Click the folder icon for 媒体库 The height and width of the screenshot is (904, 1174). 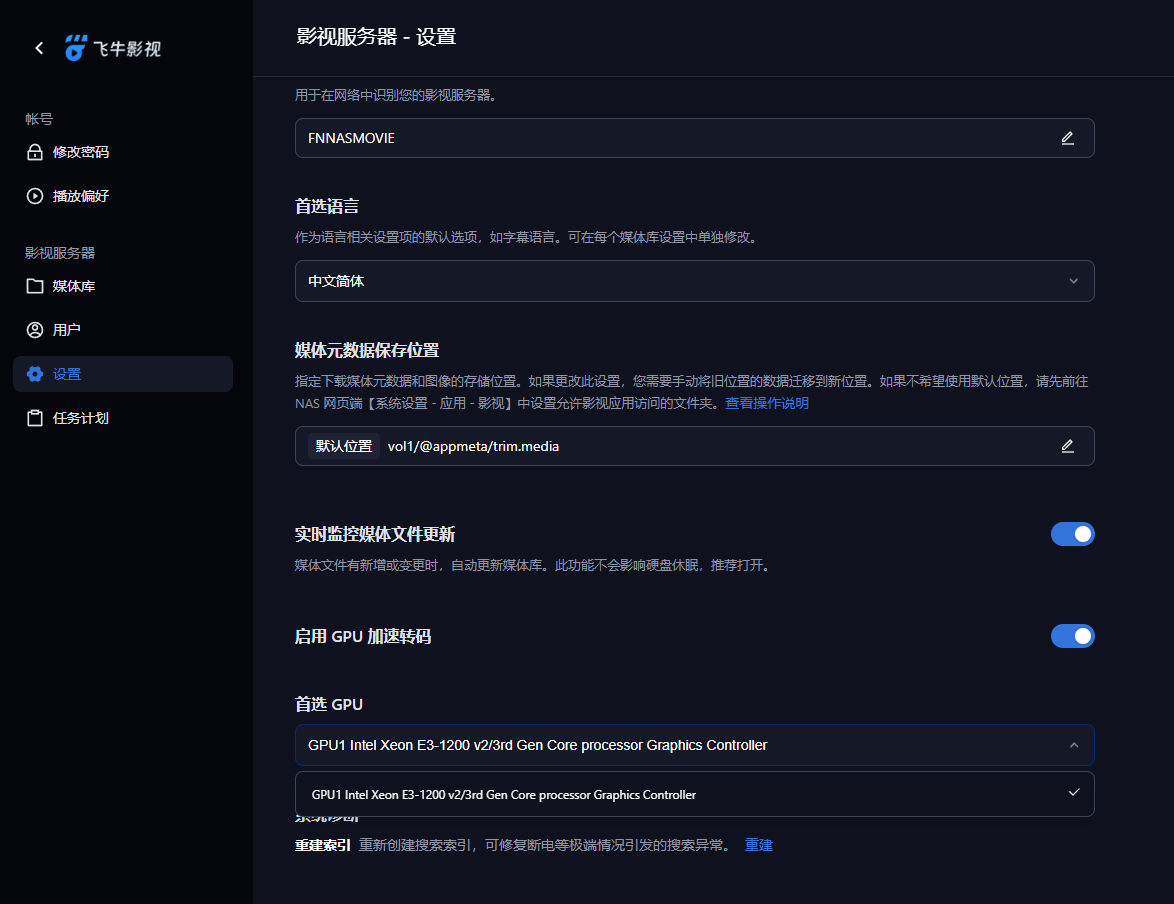point(35,286)
